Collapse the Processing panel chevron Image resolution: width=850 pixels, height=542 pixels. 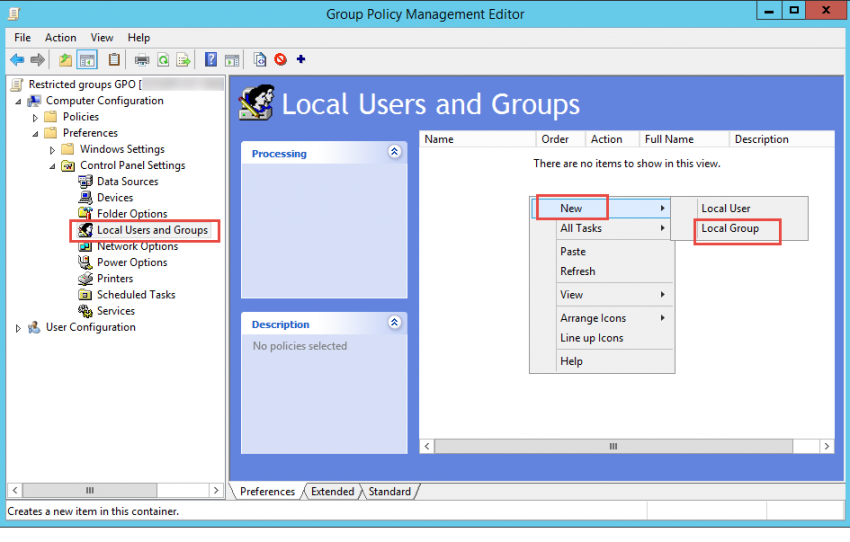[x=394, y=152]
